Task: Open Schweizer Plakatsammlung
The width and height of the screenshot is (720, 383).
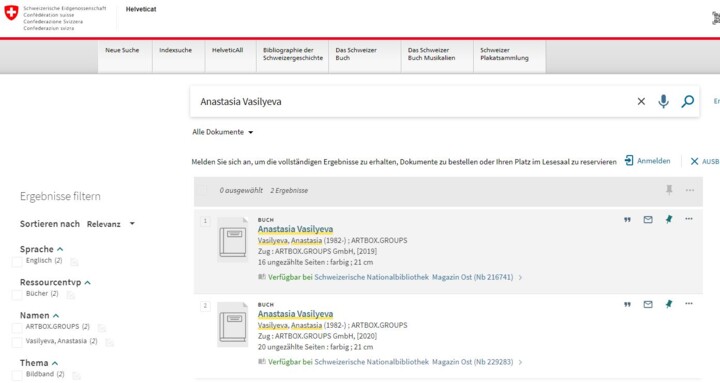Action: (x=504, y=54)
